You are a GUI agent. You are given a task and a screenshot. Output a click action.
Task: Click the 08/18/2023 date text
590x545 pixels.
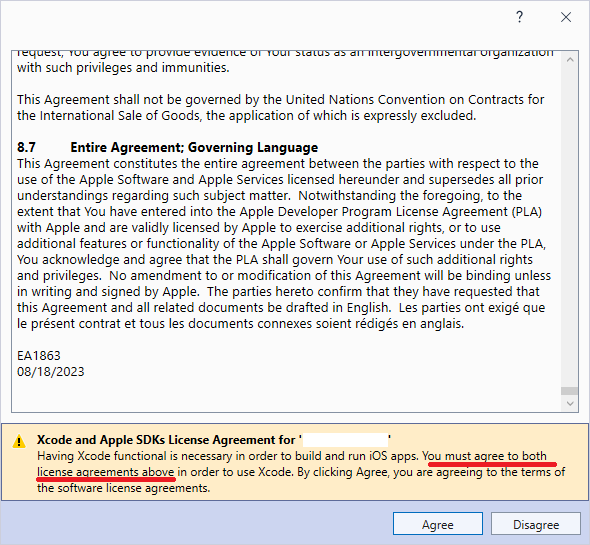pos(50,371)
